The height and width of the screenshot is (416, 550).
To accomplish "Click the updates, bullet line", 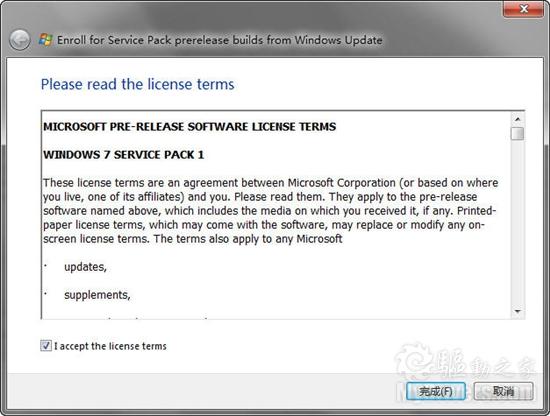I will click(85, 267).
